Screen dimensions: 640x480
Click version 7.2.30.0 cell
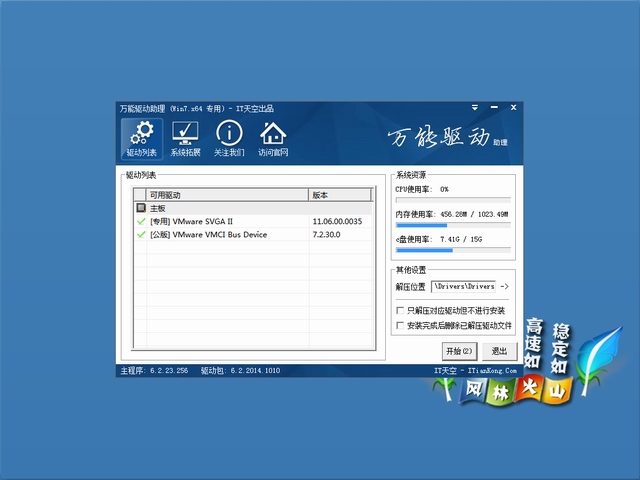326,234
